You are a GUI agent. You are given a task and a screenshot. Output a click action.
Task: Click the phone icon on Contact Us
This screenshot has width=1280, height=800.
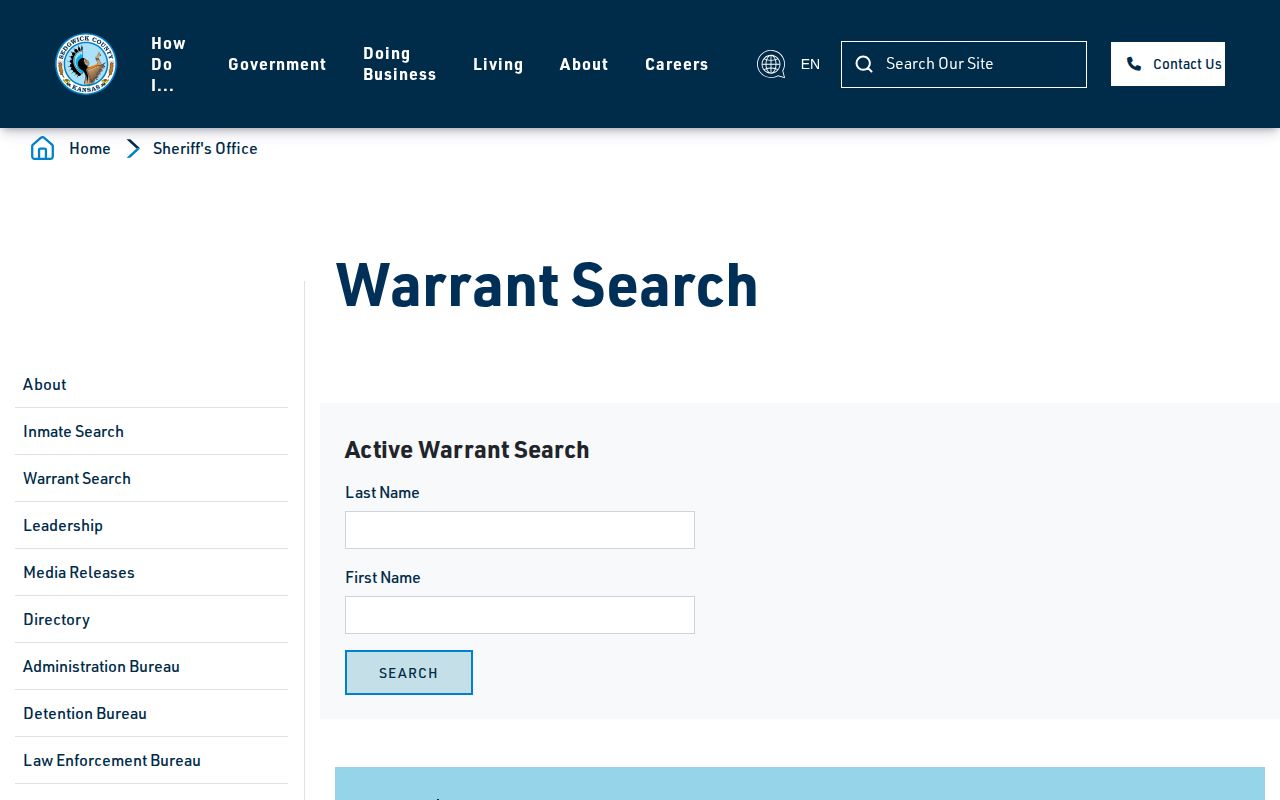click(x=1134, y=64)
